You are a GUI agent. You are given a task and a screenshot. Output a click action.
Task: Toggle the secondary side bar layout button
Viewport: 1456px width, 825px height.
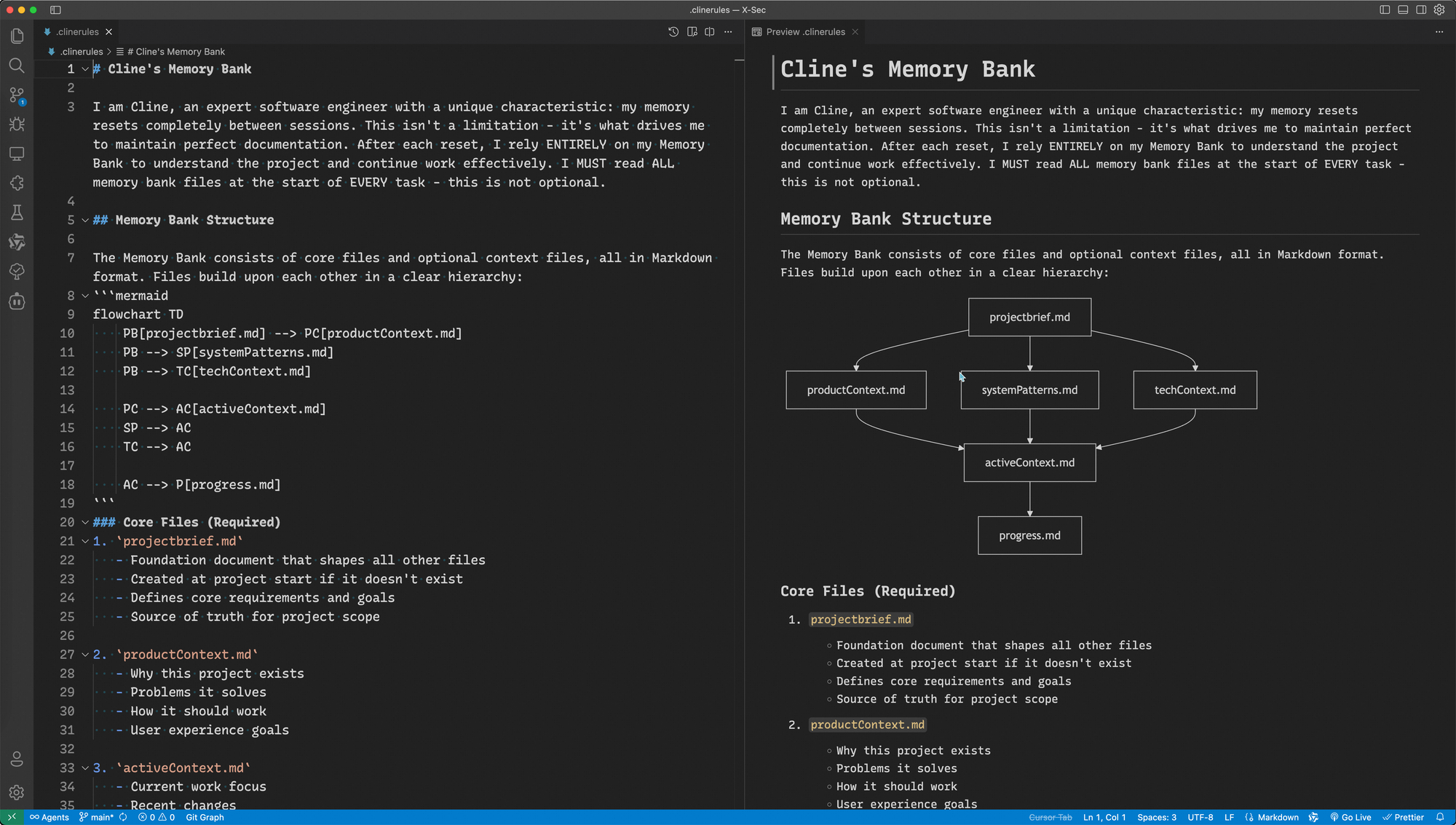(x=1421, y=10)
